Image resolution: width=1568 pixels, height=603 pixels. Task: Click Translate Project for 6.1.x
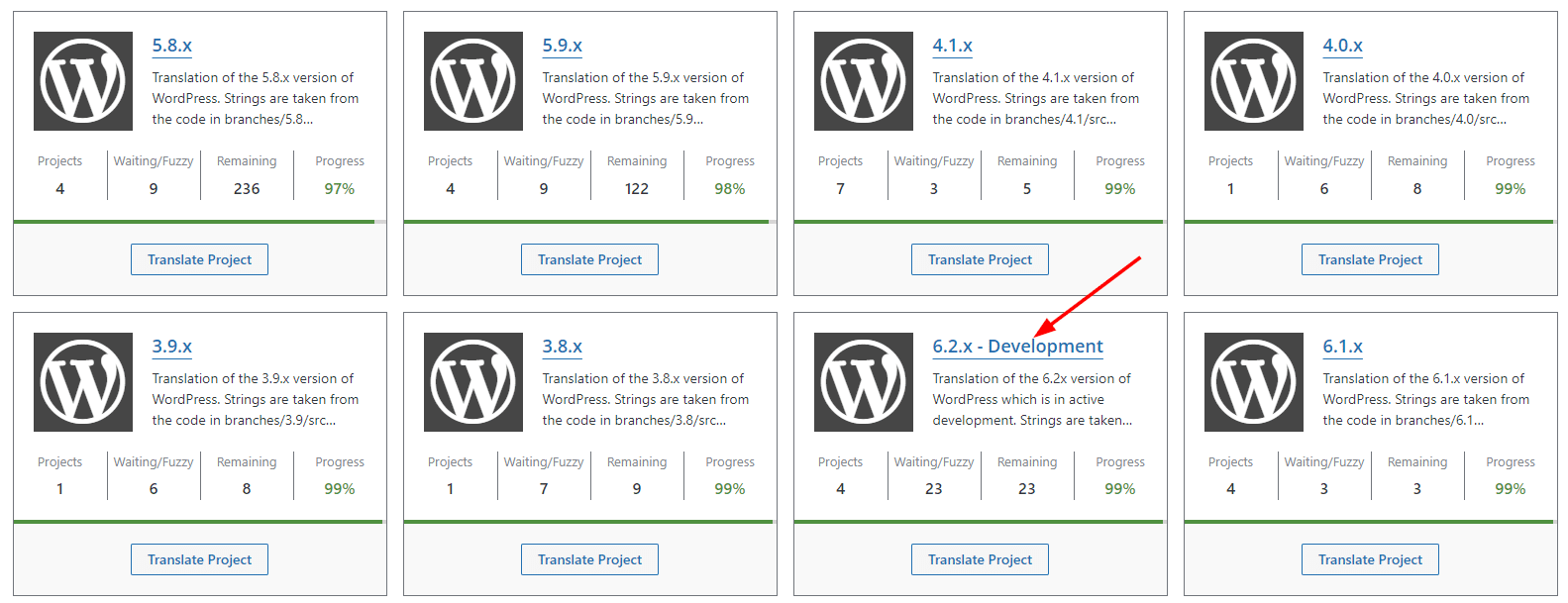click(x=1370, y=559)
